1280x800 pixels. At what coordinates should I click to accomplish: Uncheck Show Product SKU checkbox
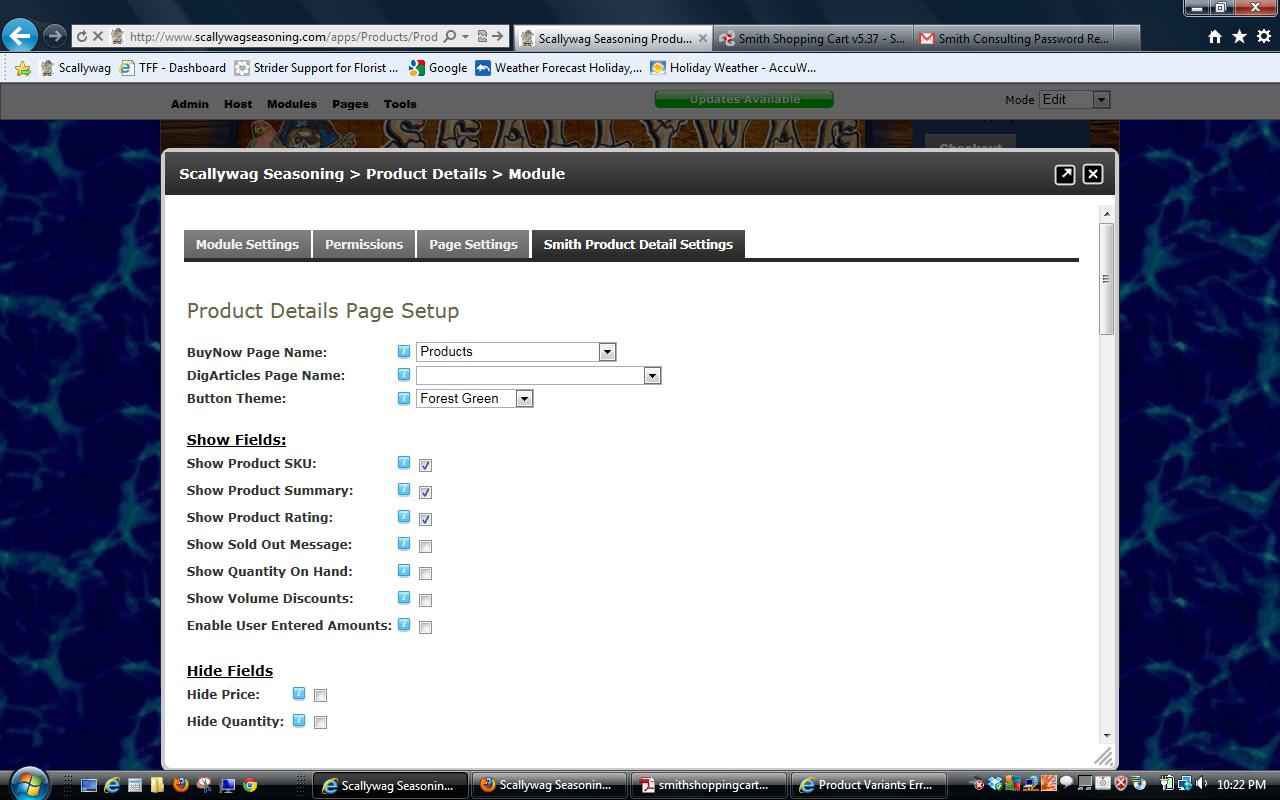pos(425,465)
